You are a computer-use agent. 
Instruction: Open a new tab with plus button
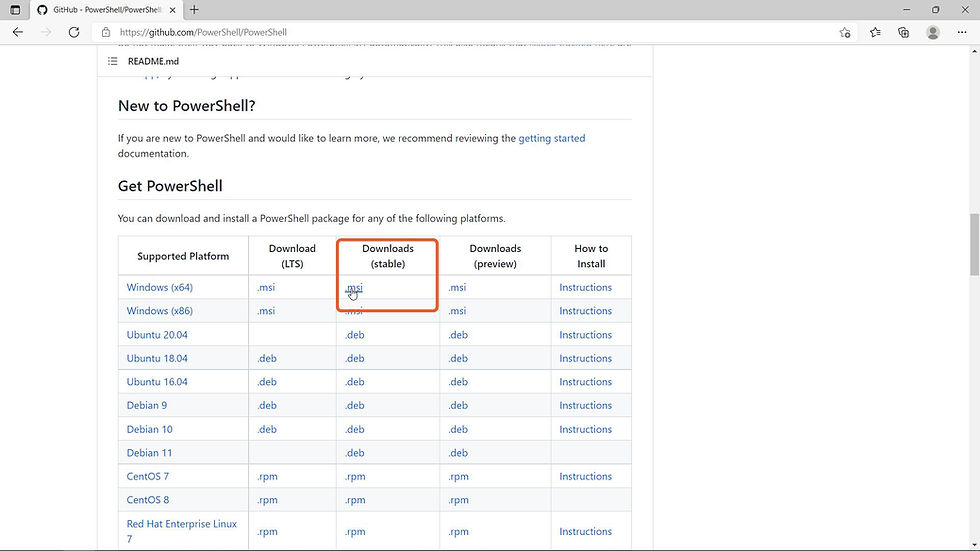(x=194, y=10)
